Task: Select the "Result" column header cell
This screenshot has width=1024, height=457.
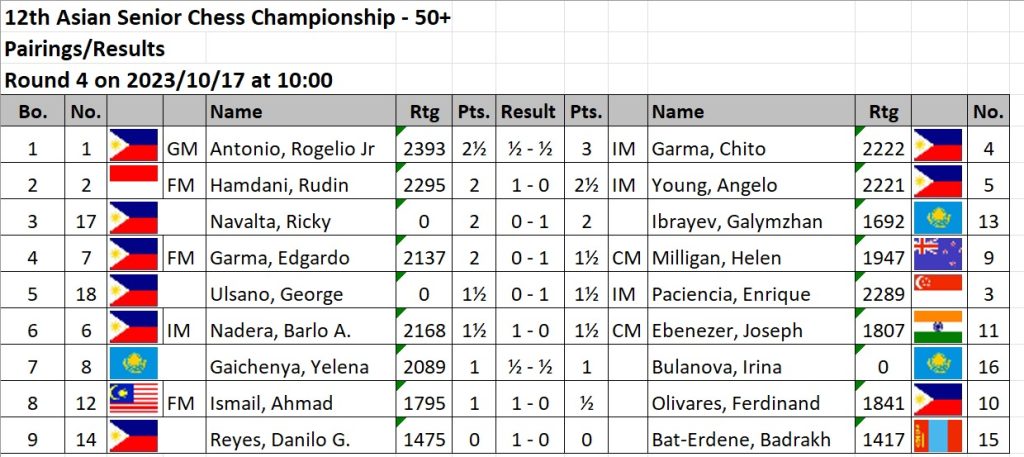Action: click(528, 112)
